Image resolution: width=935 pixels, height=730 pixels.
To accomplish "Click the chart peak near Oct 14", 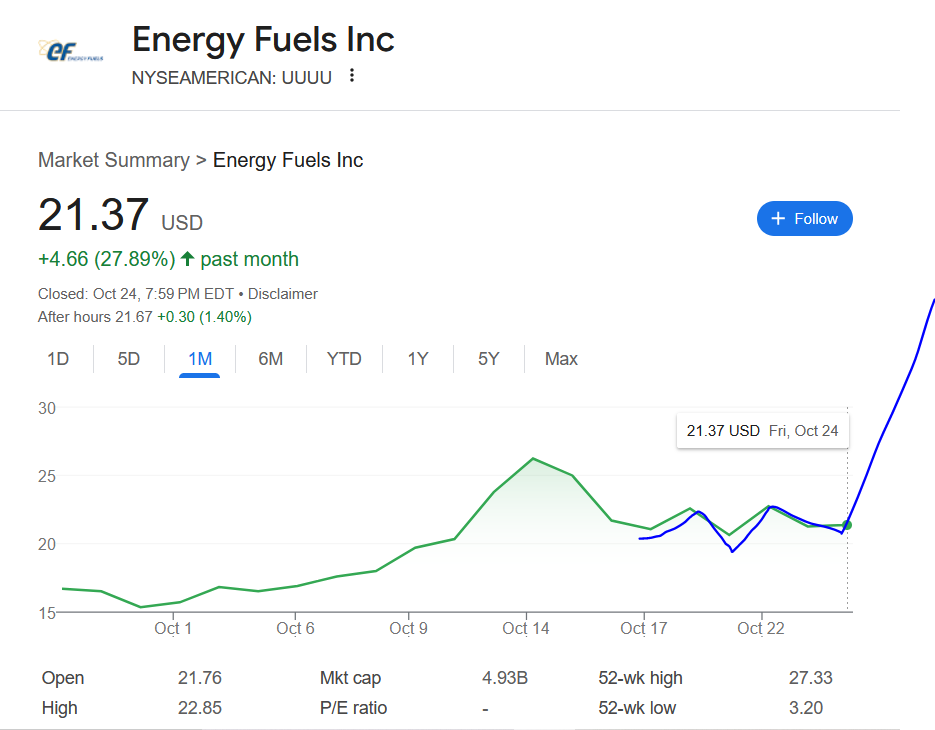I will click(x=532, y=459).
